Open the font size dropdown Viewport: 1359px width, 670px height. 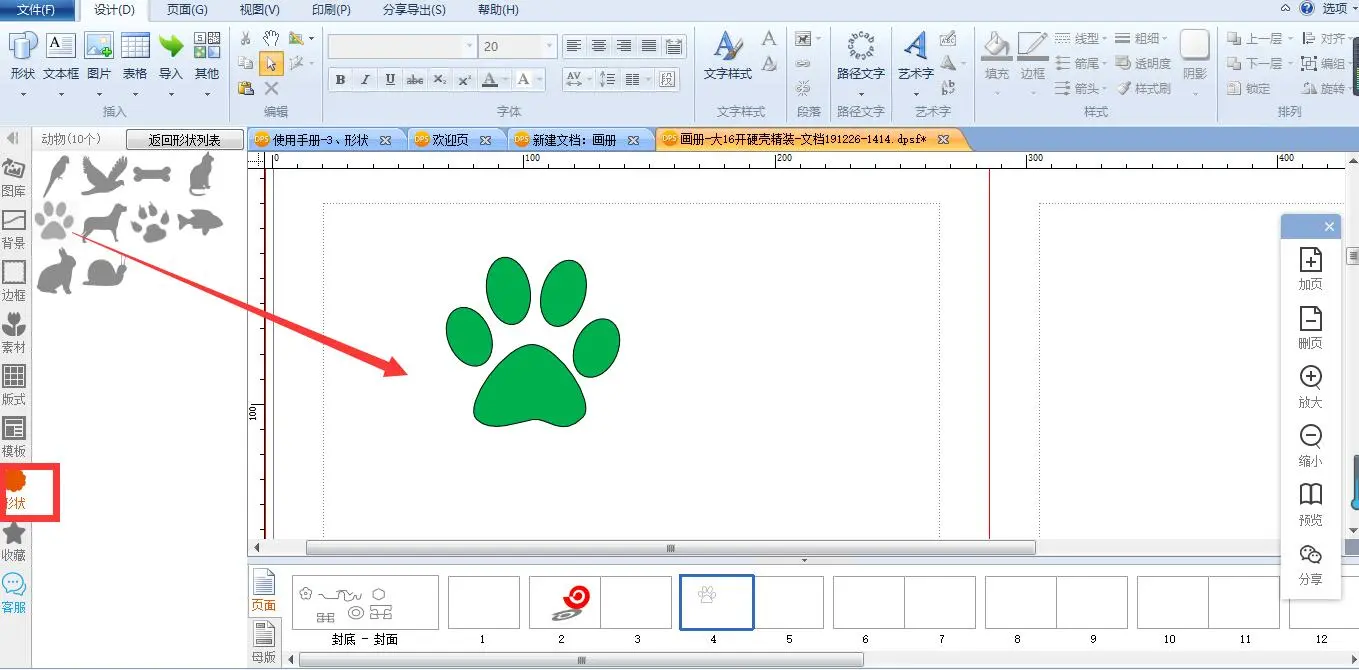click(x=549, y=47)
